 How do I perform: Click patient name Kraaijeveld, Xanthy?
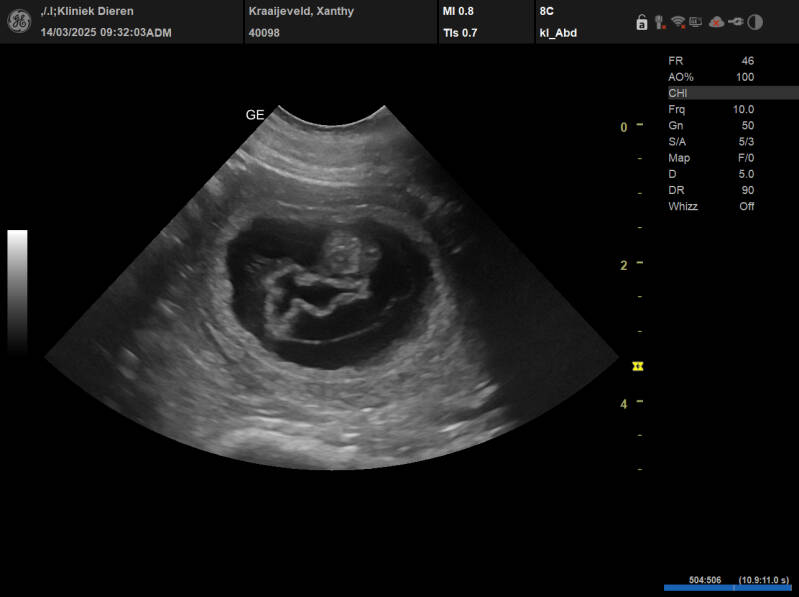301,11
